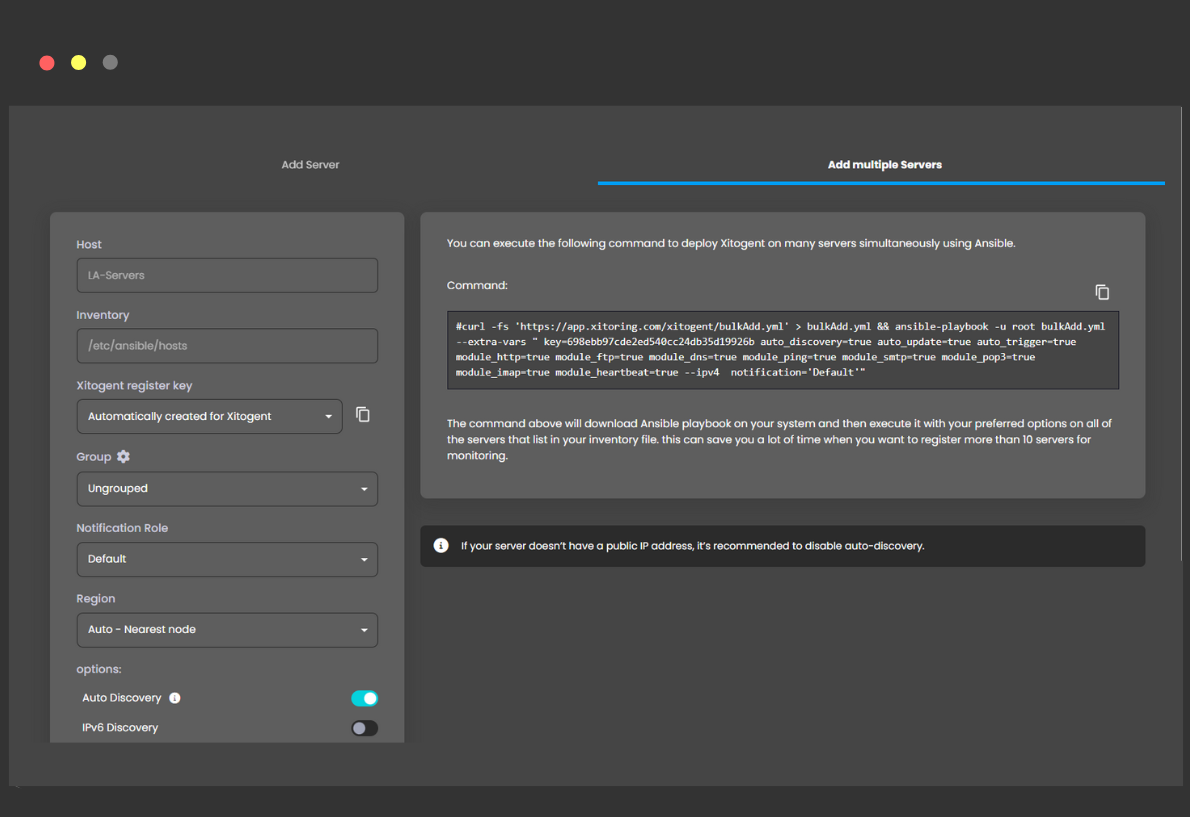Show Auto Discovery info tooltip icon
This screenshot has width=1190, height=817.
point(175,698)
